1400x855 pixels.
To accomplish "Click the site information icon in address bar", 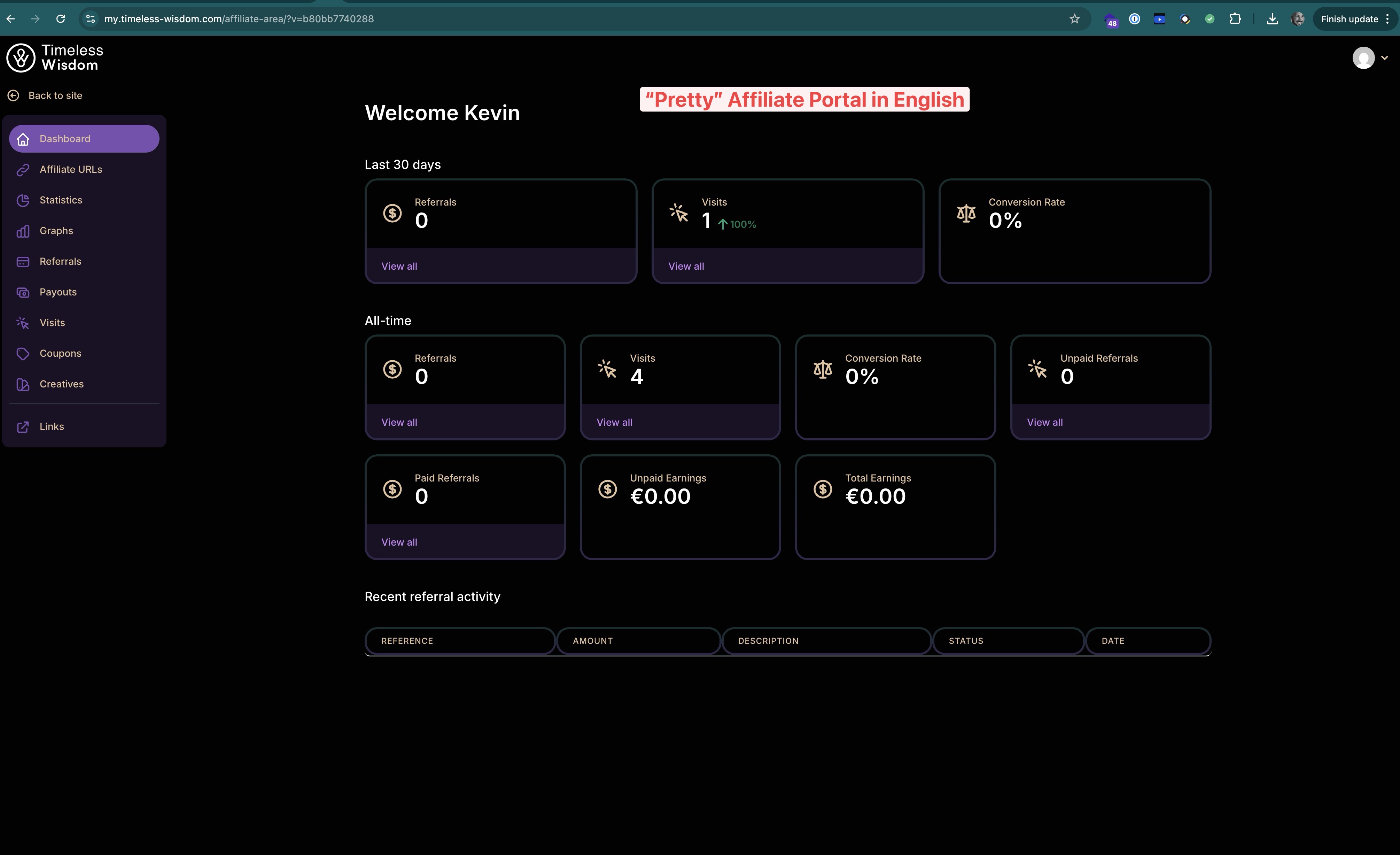I will [x=90, y=19].
